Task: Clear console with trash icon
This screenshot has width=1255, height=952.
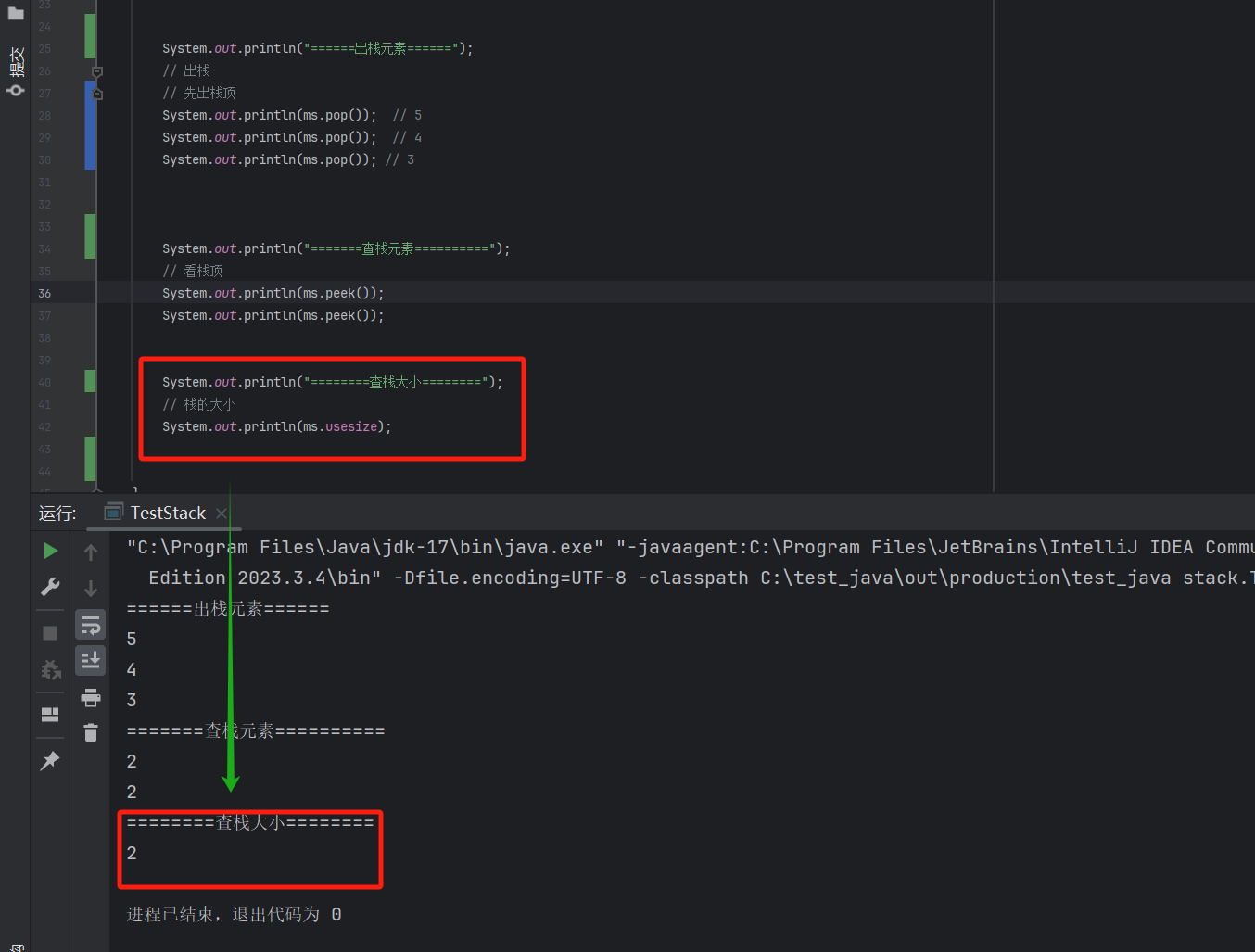Action: tap(91, 732)
